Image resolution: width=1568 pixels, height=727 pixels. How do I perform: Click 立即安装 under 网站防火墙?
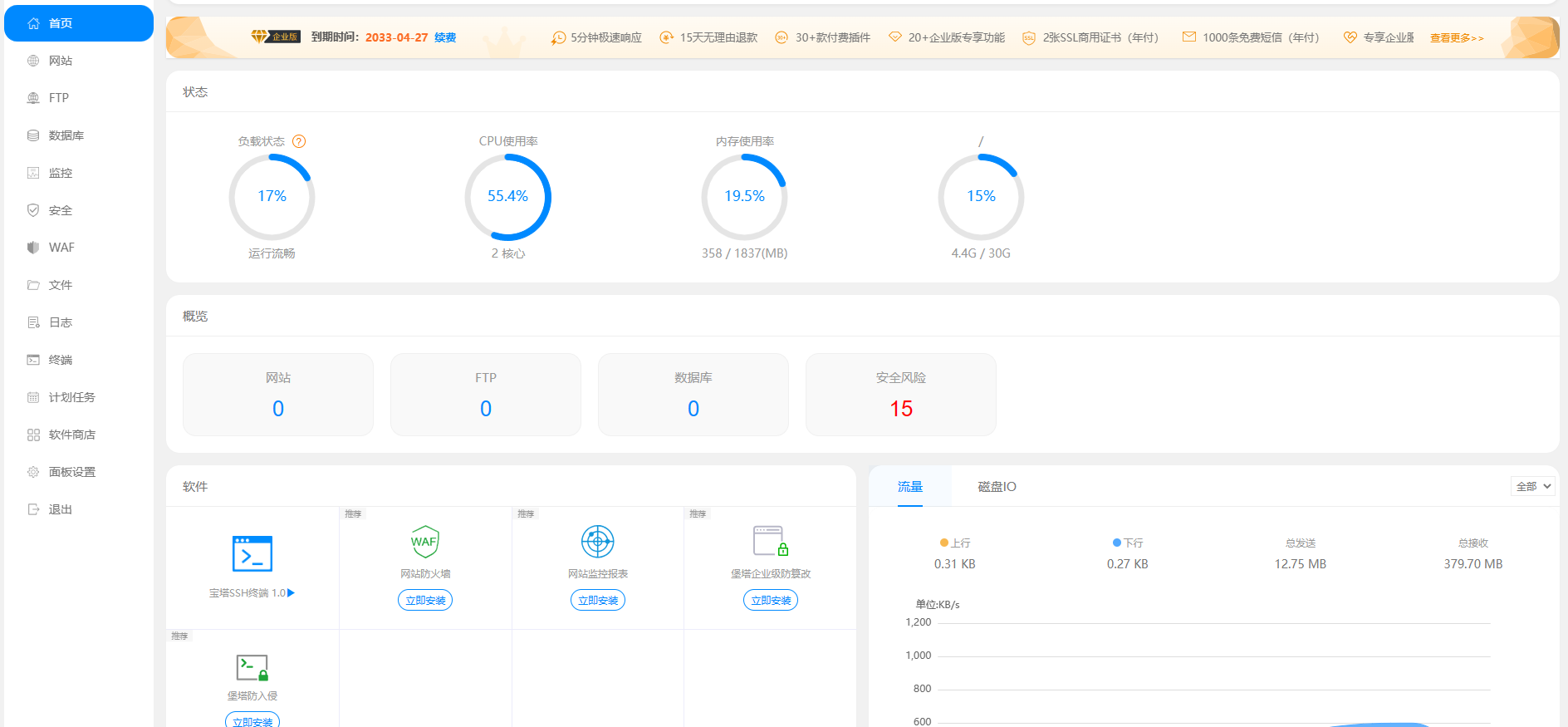click(425, 600)
